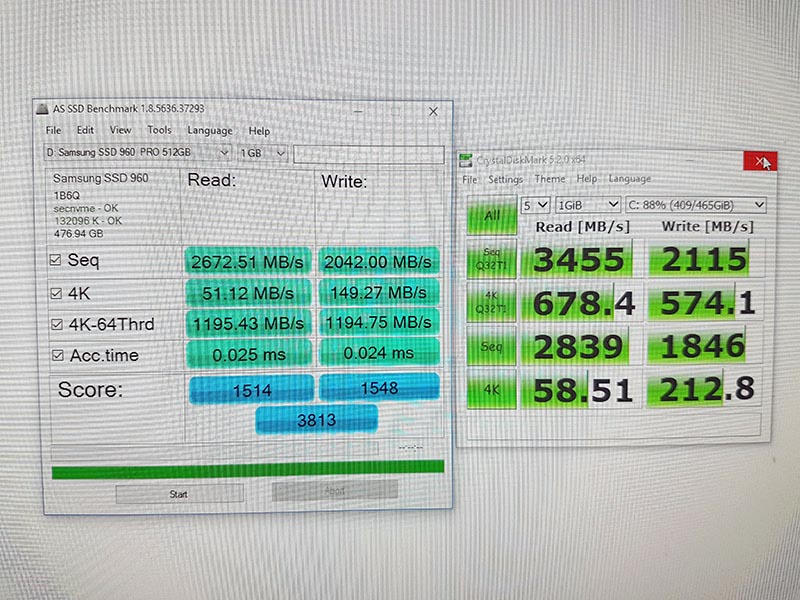This screenshot has height=600, width=800.
Task: Toggle the Acc.time checkbox
Action: click(x=58, y=355)
